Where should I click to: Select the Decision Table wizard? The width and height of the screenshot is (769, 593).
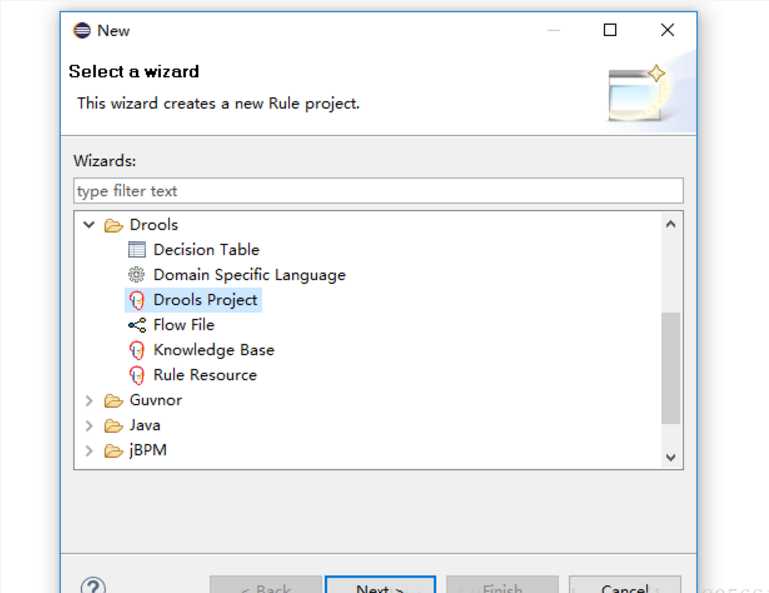tap(206, 250)
